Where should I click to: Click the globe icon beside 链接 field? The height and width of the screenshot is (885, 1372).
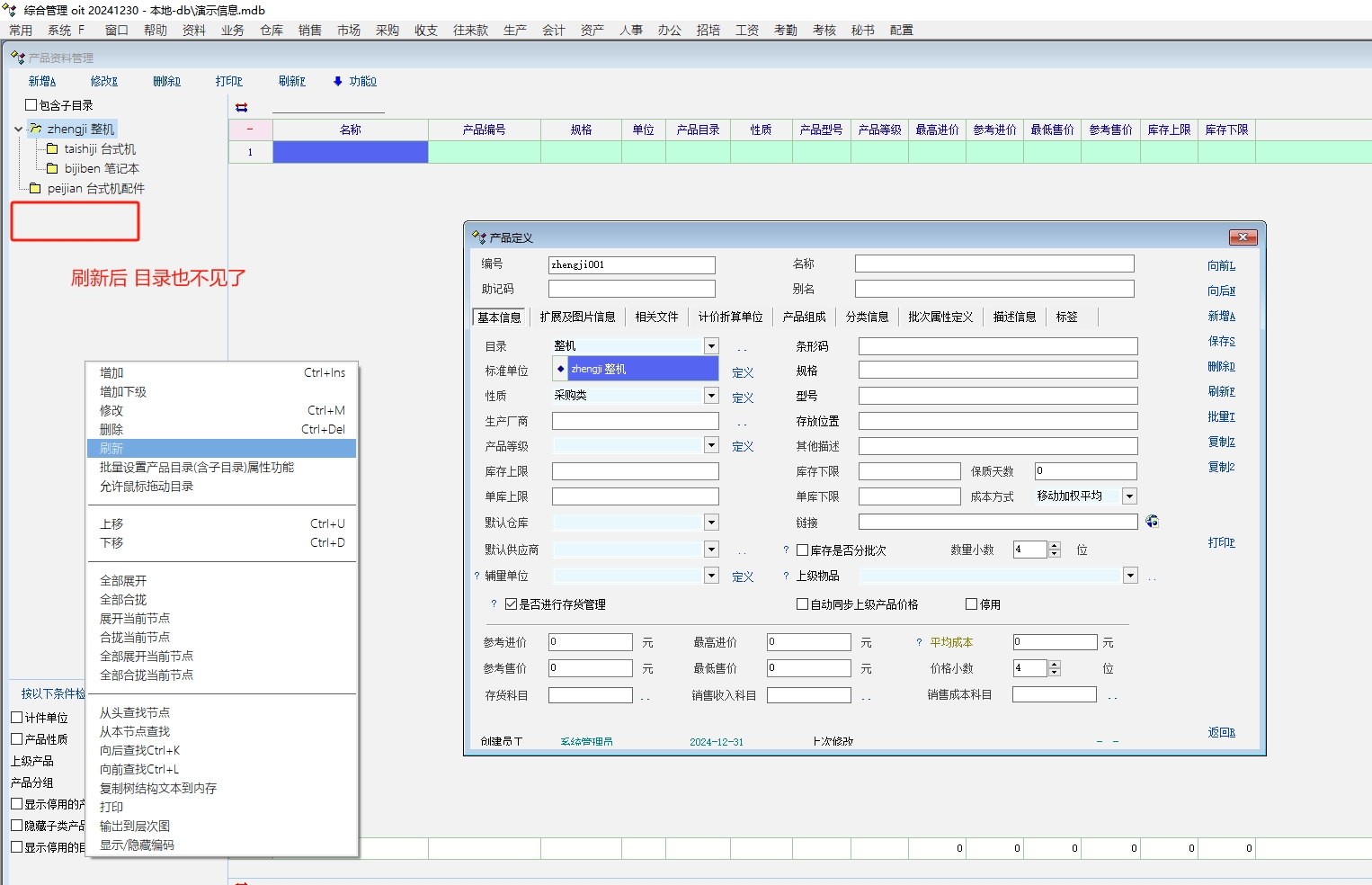click(1152, 522)
